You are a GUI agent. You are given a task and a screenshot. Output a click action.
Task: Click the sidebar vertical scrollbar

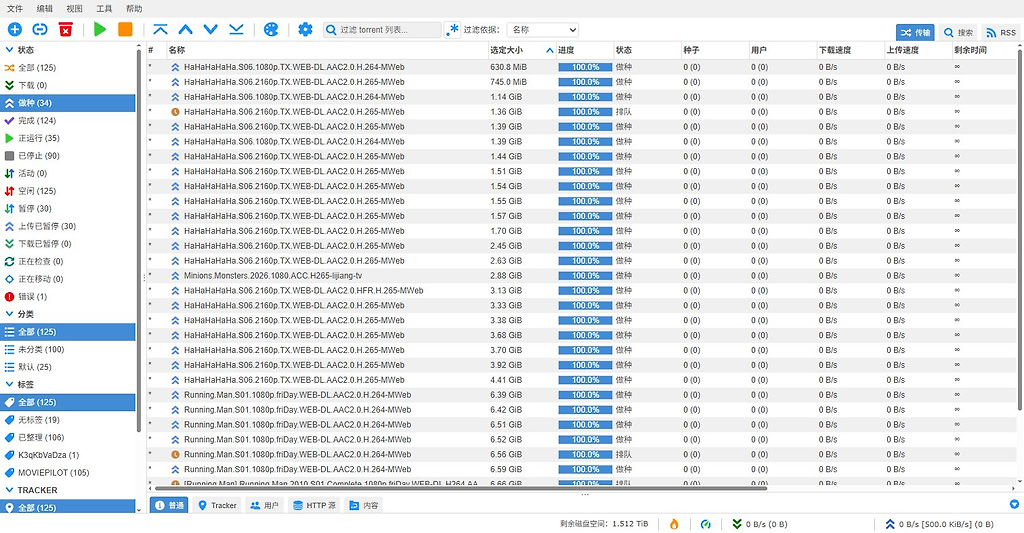pos(138,240)
